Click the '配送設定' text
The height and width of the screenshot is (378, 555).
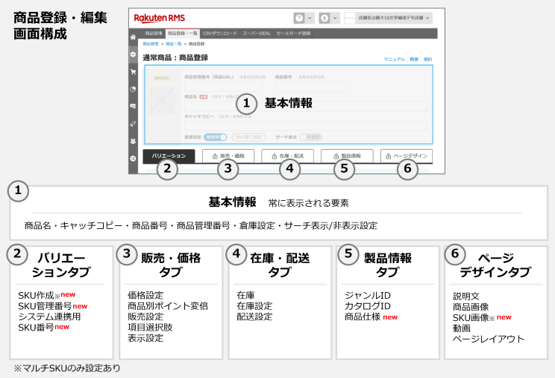click(254, 316)
